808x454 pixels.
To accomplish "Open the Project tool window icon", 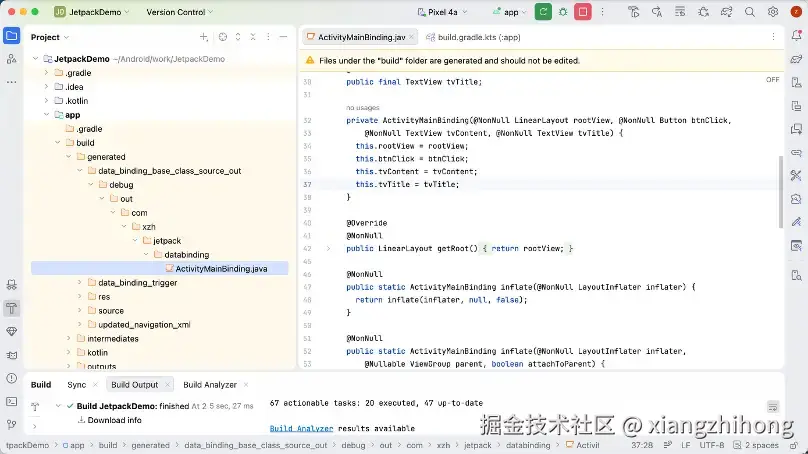I will coord(11,36).
